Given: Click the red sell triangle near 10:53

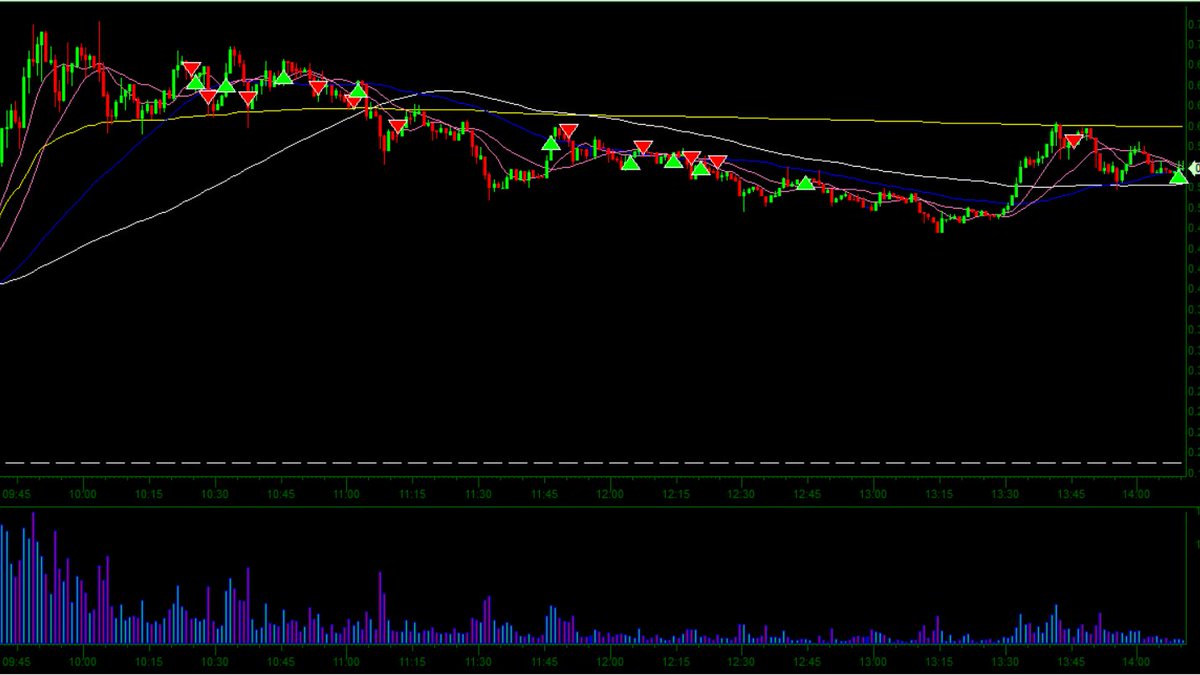Looking at the screenshot, I should (318, 87).
